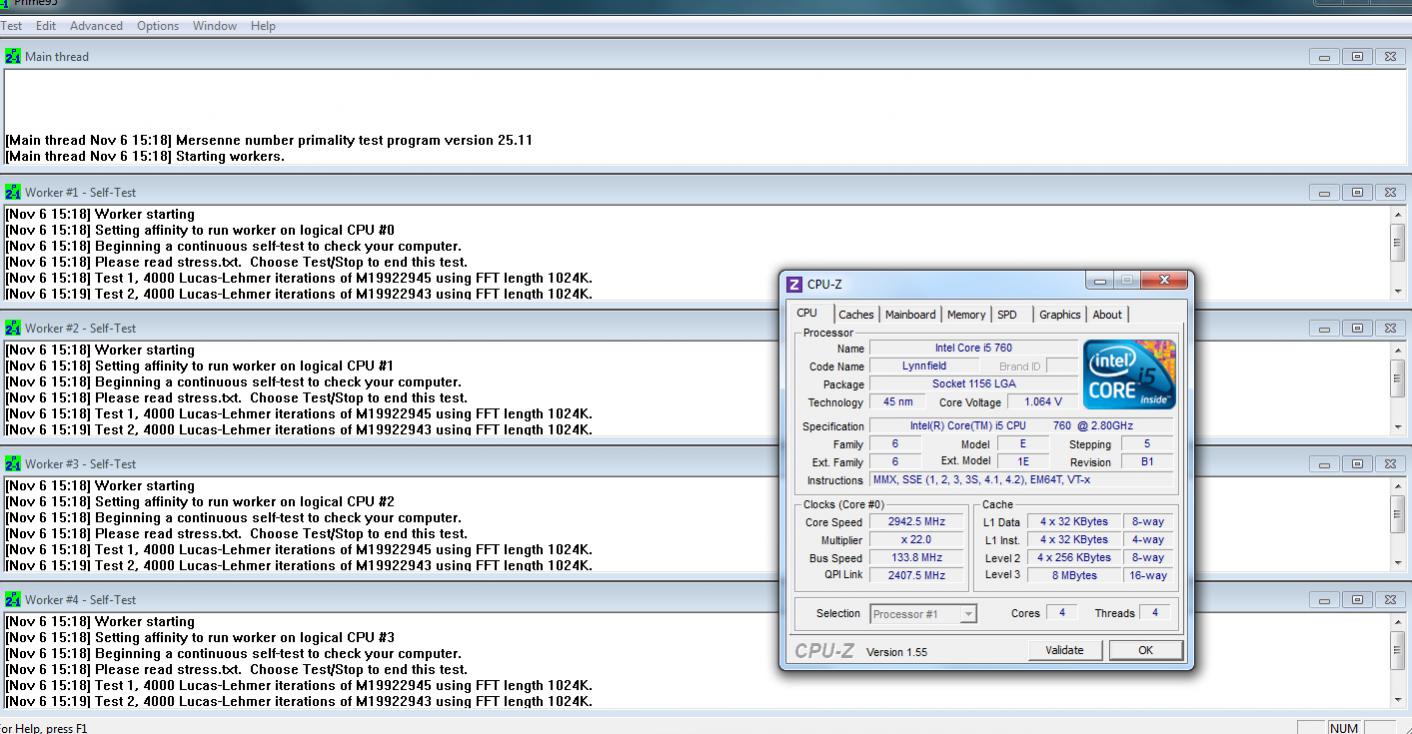Close the Worker #3 window

click(x=1390, y=465)
